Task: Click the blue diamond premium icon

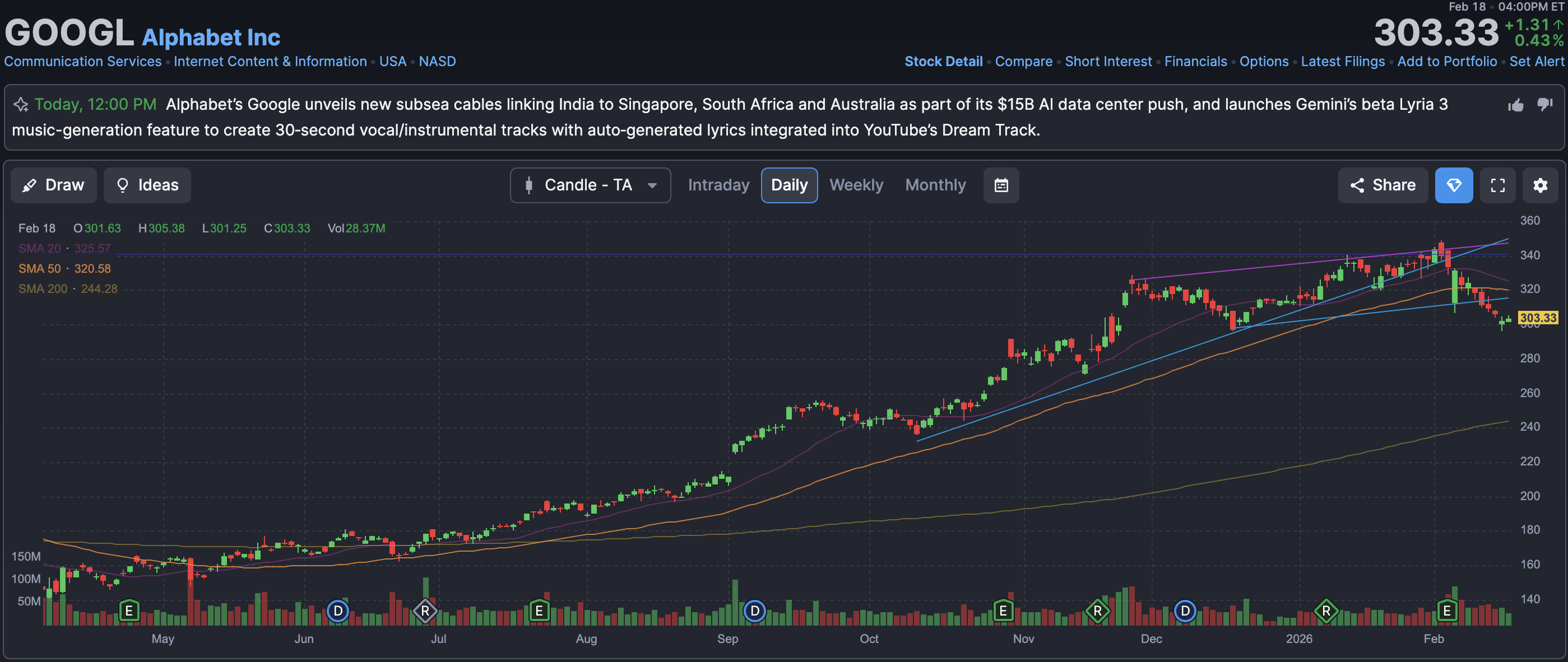Action: point(1454,185)
